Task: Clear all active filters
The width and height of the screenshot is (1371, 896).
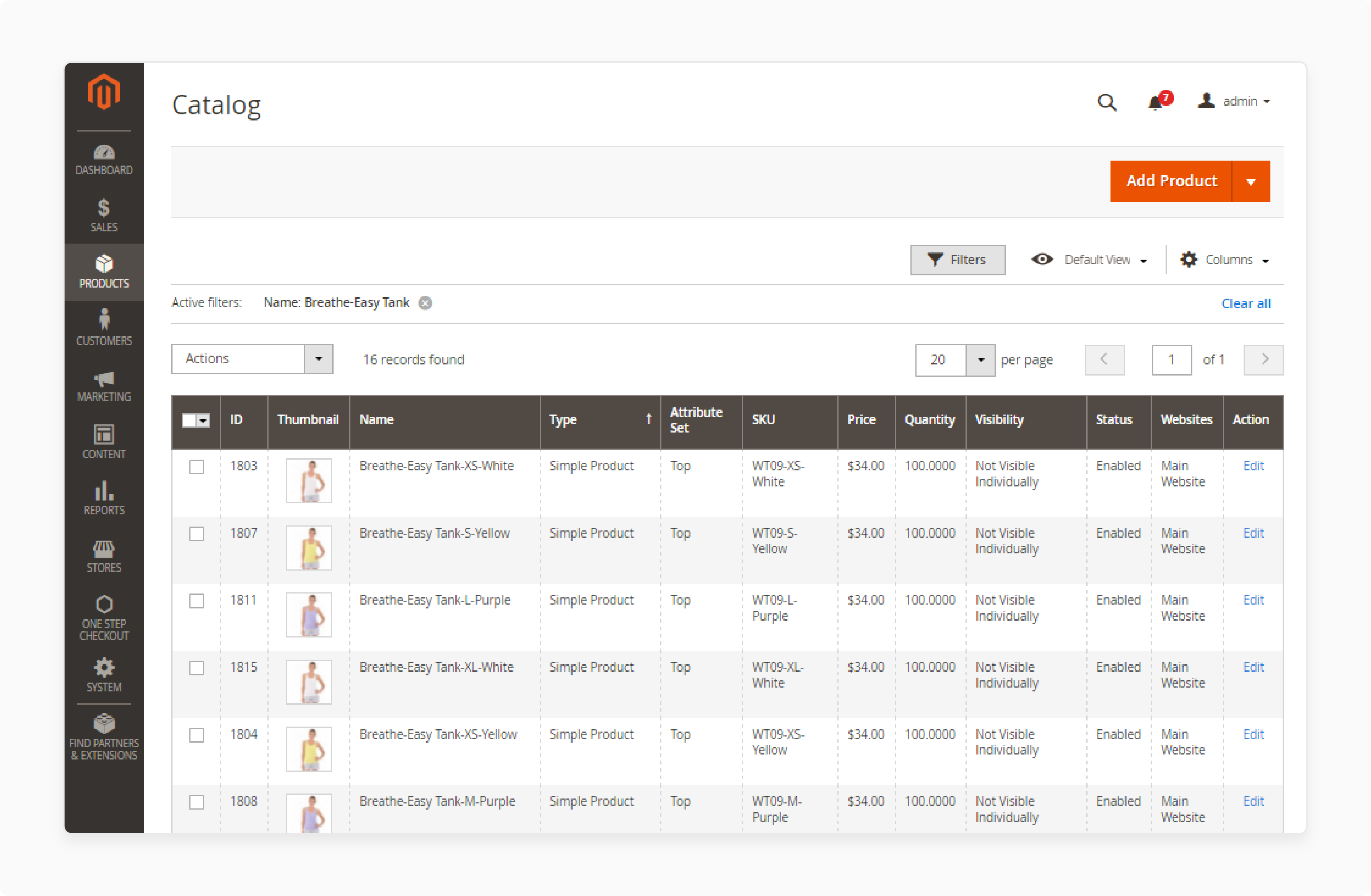Action: (1246, 304)
